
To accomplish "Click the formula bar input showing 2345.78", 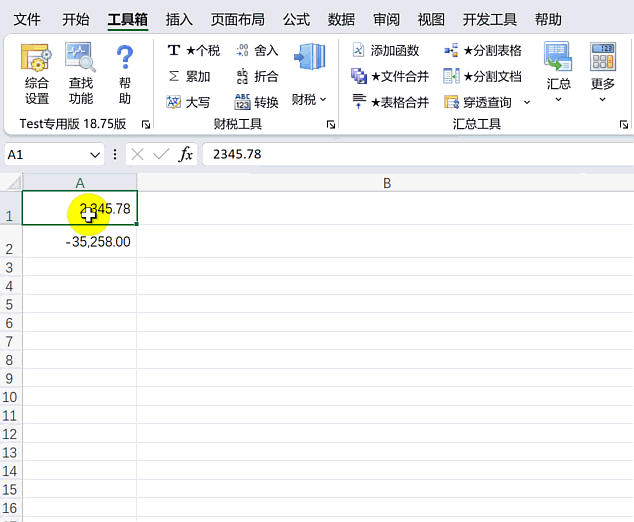I will click(x=400, y=154).
